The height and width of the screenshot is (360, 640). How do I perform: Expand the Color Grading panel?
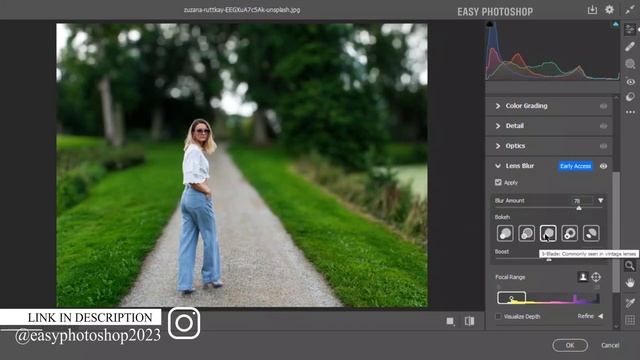498,106
